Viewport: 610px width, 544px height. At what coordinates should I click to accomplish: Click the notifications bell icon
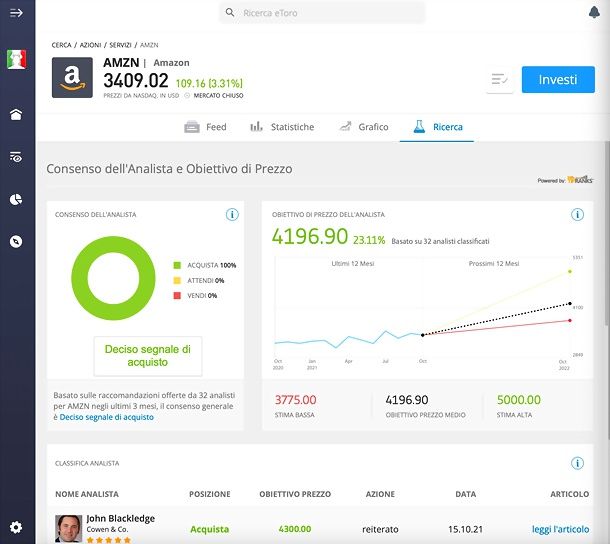(x=594, y=12)
